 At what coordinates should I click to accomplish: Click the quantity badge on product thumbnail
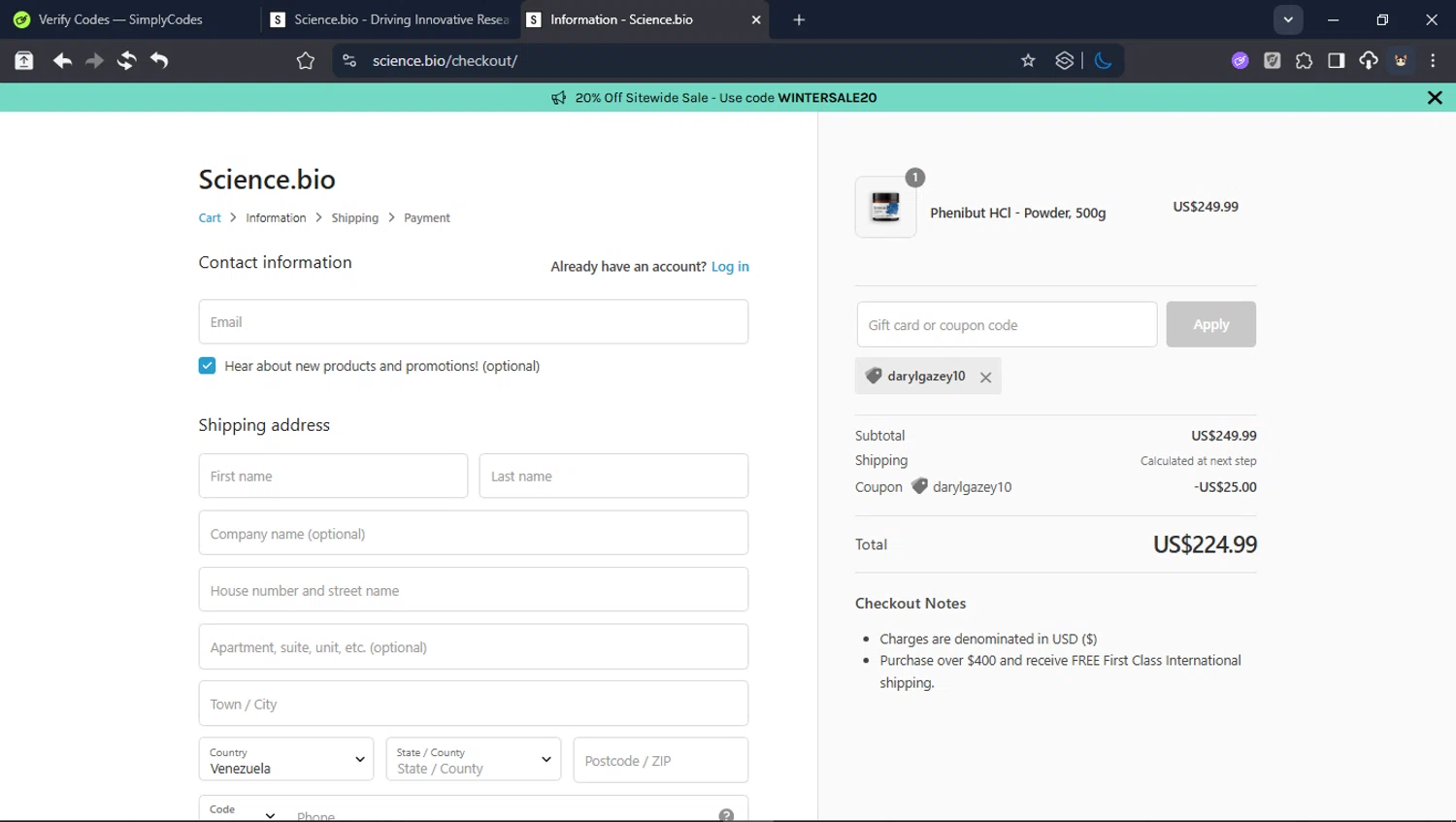914,178
